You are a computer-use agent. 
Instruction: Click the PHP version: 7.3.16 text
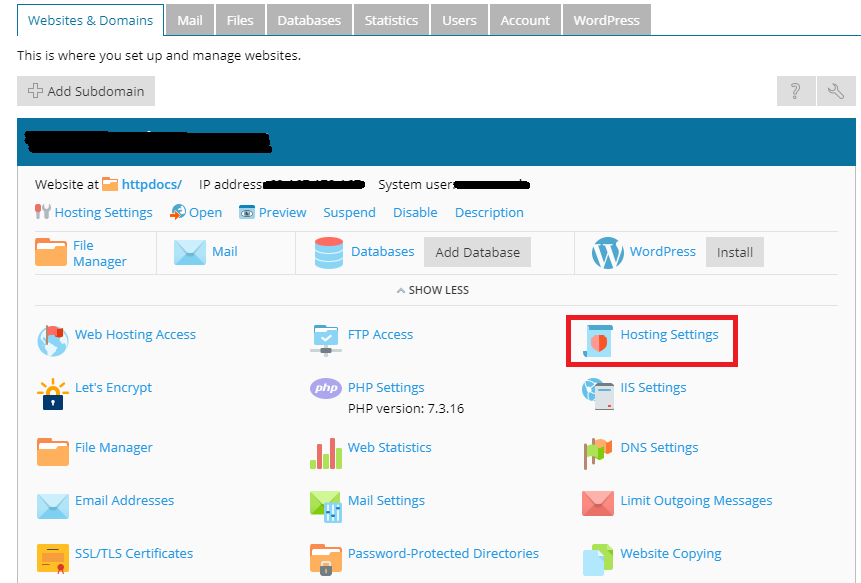406,408
